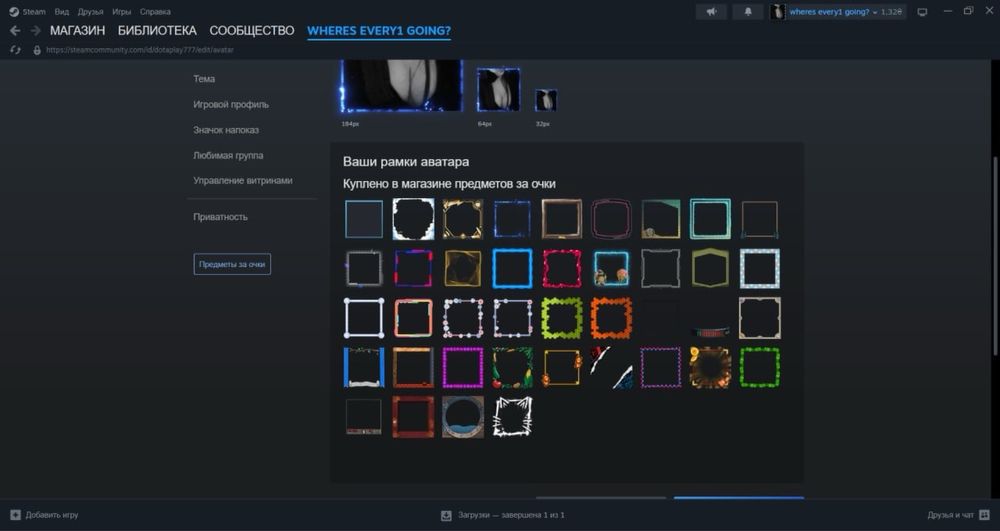Screen dimensions: 1000x531
Task: Select the white square with corner dots frame
Action: [x=364, y=317]
